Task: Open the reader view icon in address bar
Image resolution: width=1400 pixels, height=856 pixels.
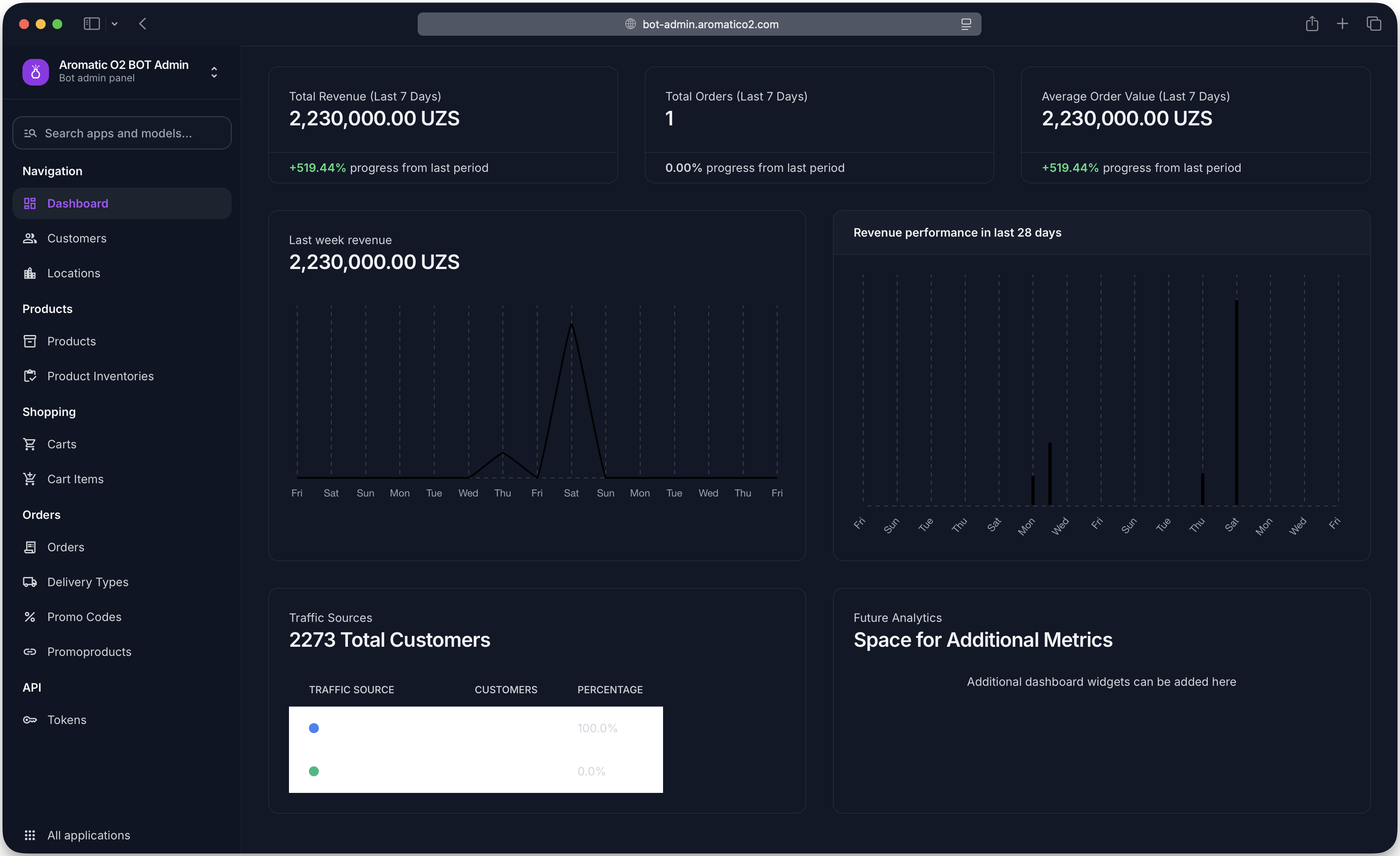Action: (966, 24)
